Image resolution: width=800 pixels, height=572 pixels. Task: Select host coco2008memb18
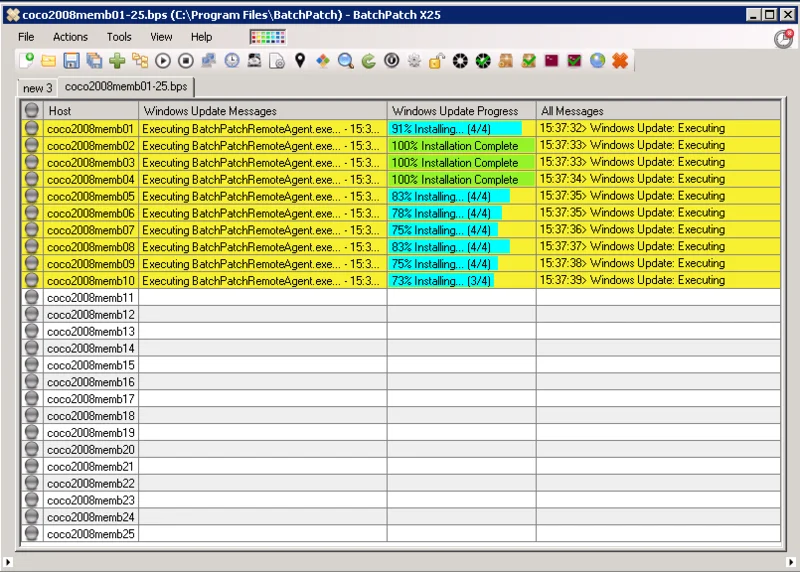(91, 416)
